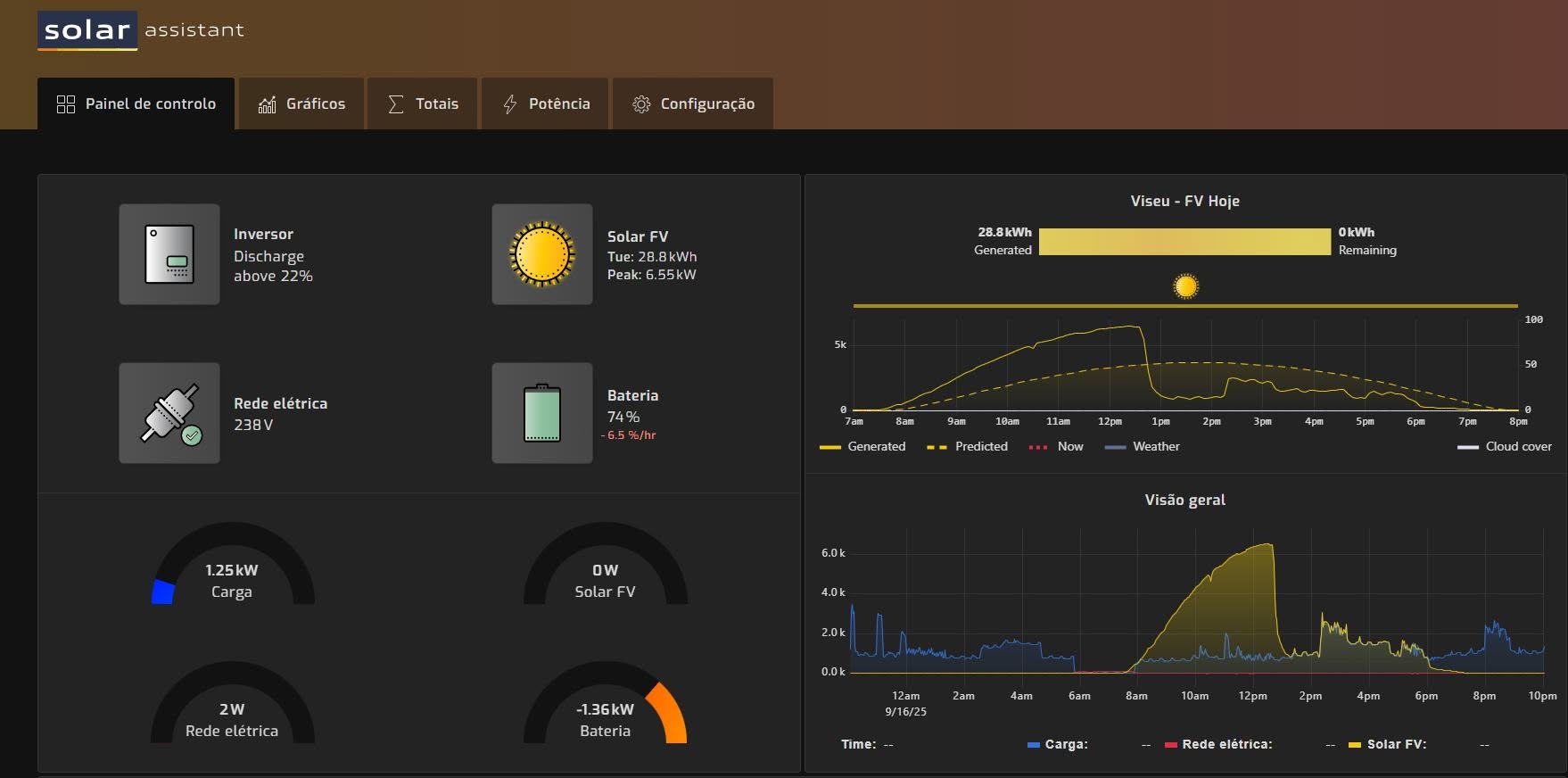Click the Bateria battery icon
Viewport: 1568px width, 778px height.
[x=542, y=413]
